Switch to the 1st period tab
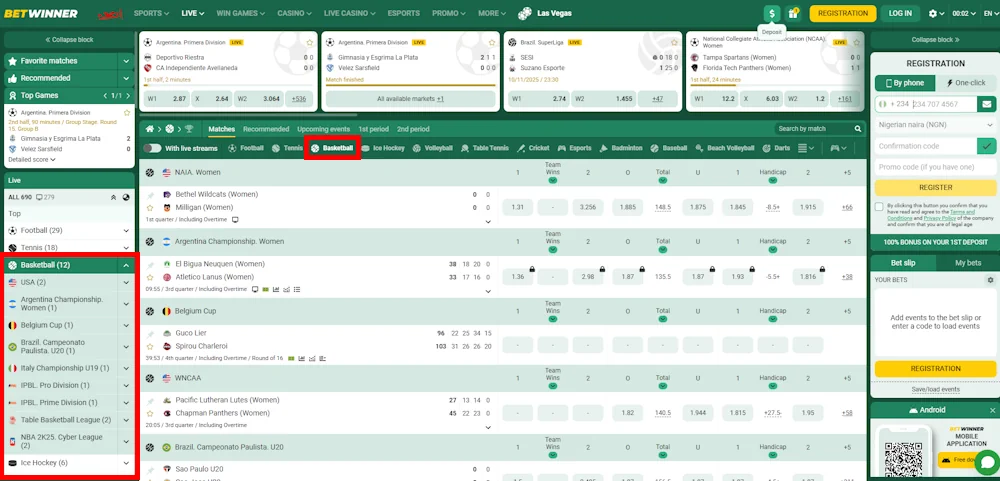This screenshot has width=1000, height=481. click(x=373, y=129)
